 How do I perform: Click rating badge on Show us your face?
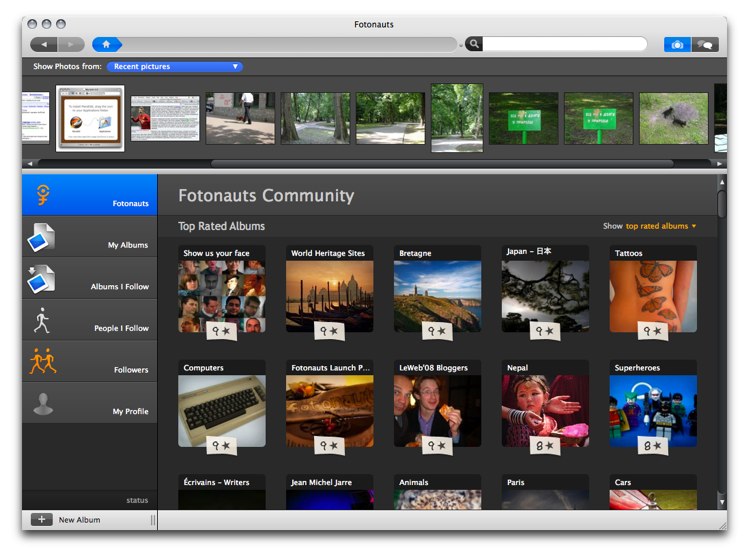point(221,331)
